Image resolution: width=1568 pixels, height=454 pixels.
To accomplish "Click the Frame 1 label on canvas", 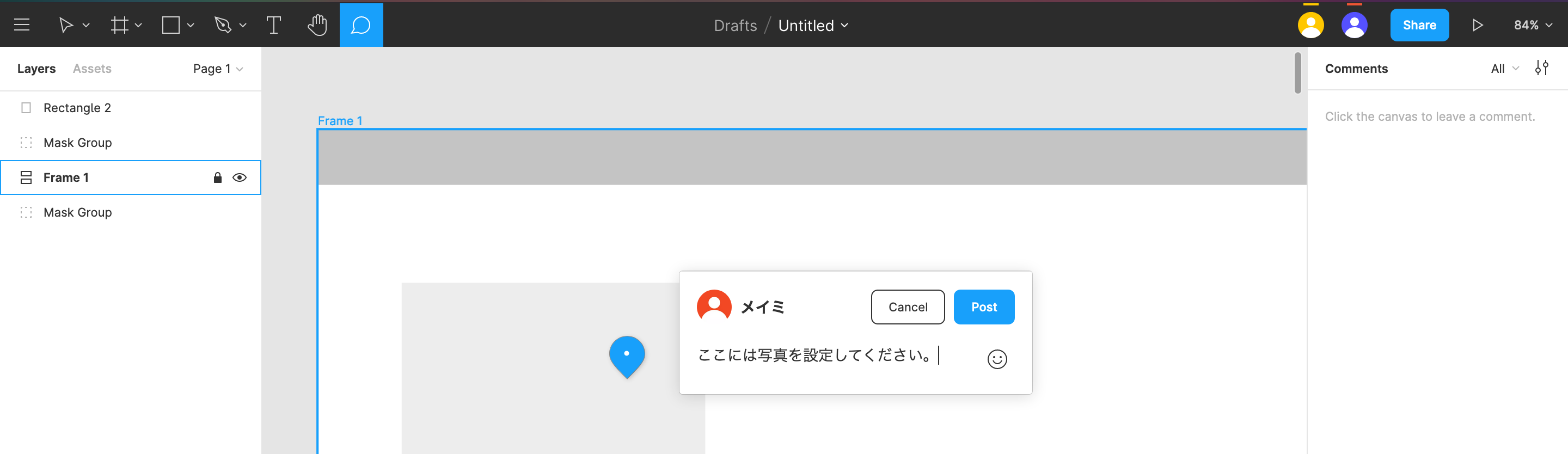I will (340, 120).
